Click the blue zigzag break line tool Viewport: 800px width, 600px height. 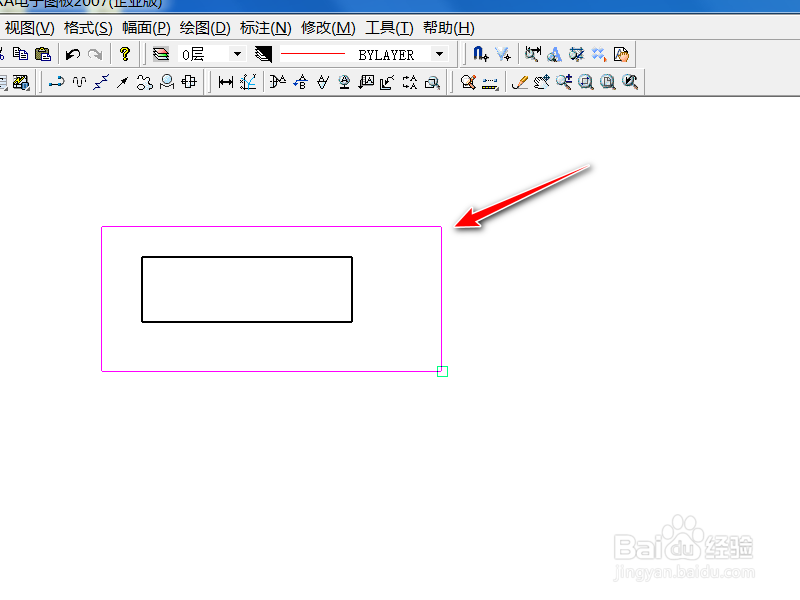pos(101,82)
